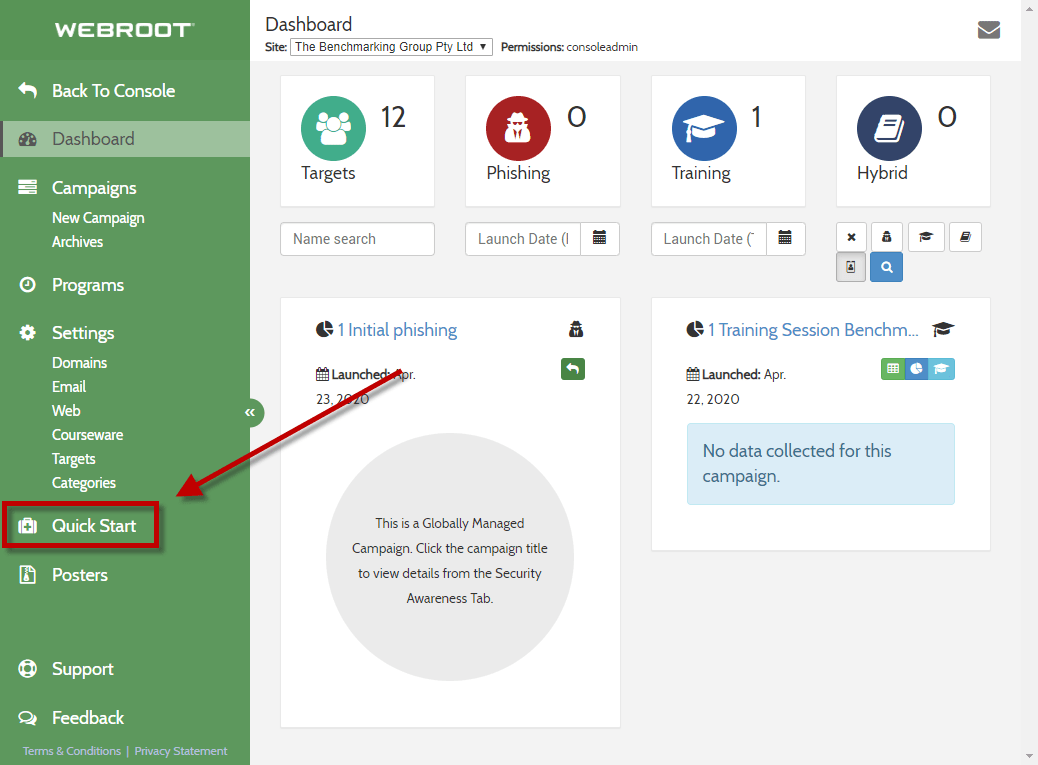The width and height of the screenshot is (1038, 765).
Task: Open Categories settings
Action: click(x=83, y=482)
